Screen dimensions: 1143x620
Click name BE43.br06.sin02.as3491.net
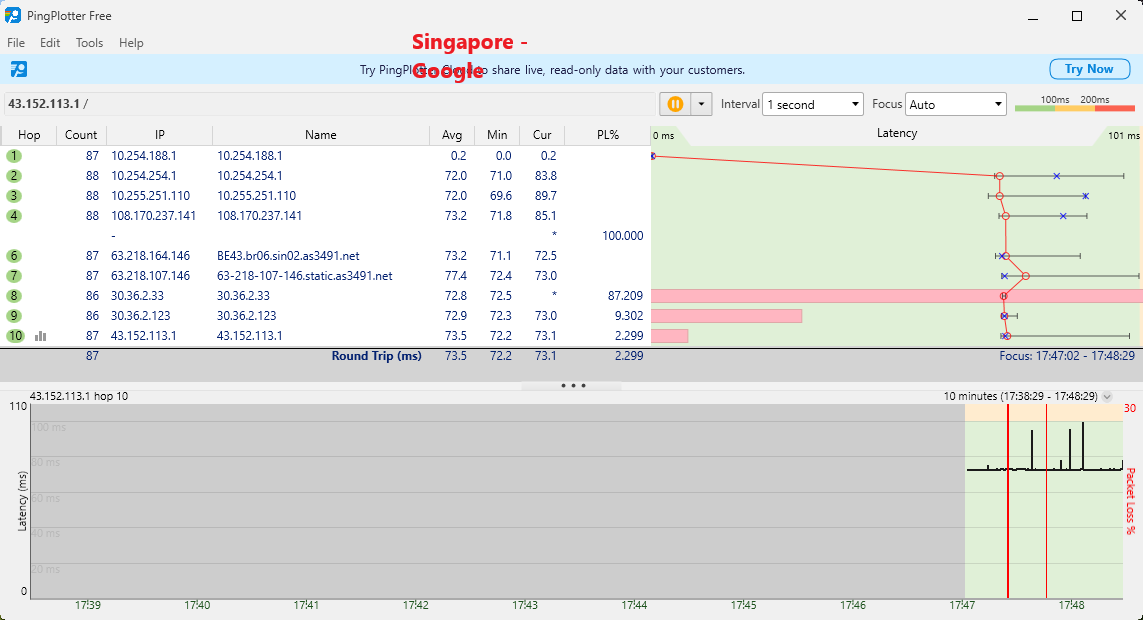(x=289, y=256)
